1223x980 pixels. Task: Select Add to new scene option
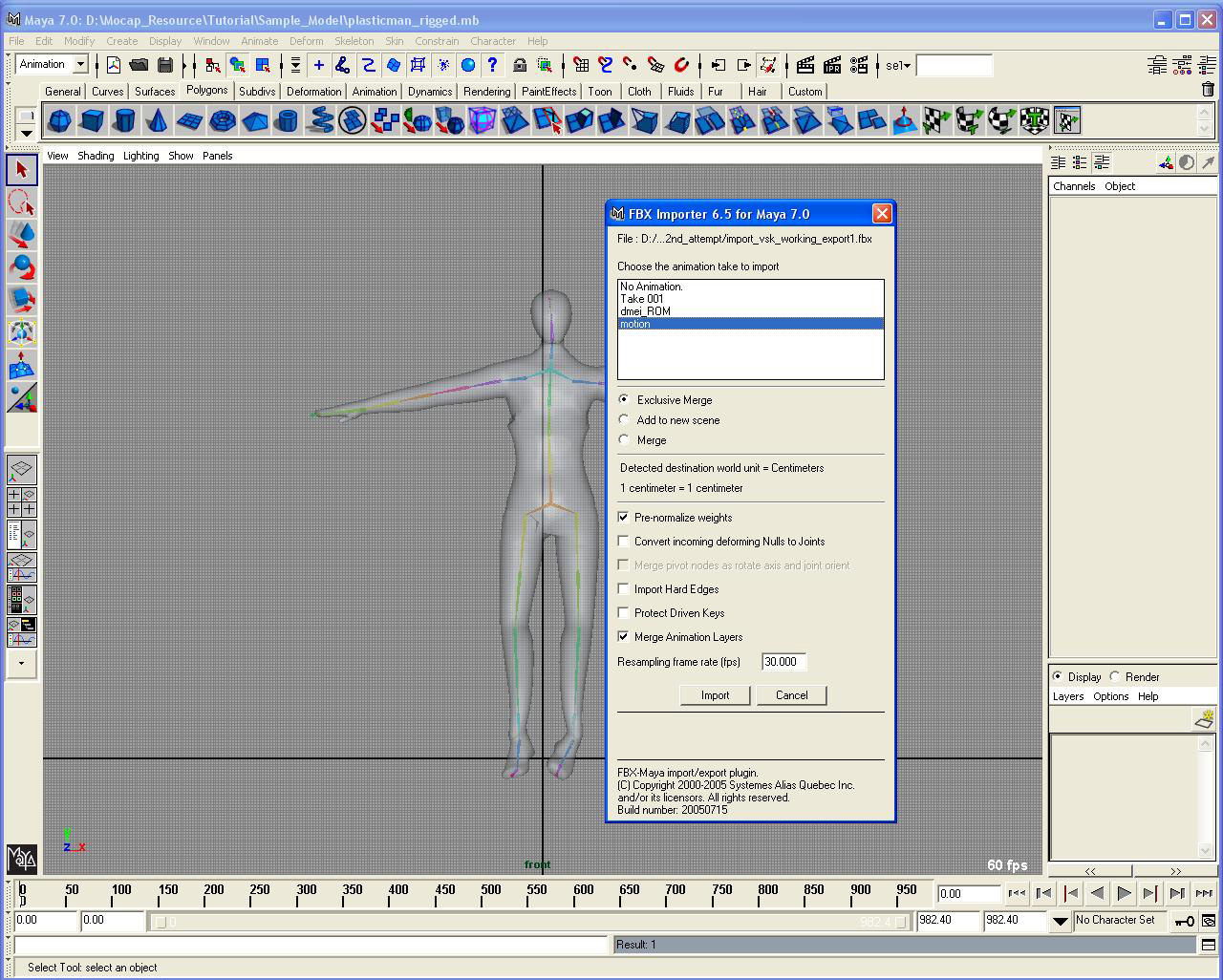click(624, 419)
